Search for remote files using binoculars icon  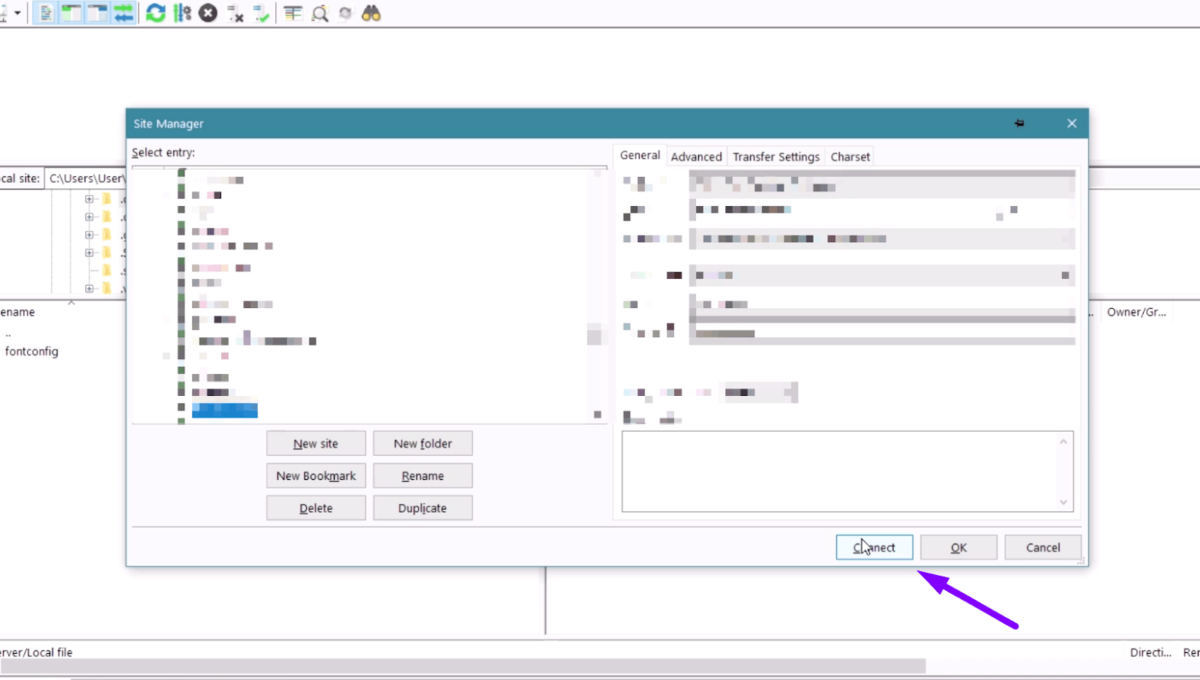370,13
